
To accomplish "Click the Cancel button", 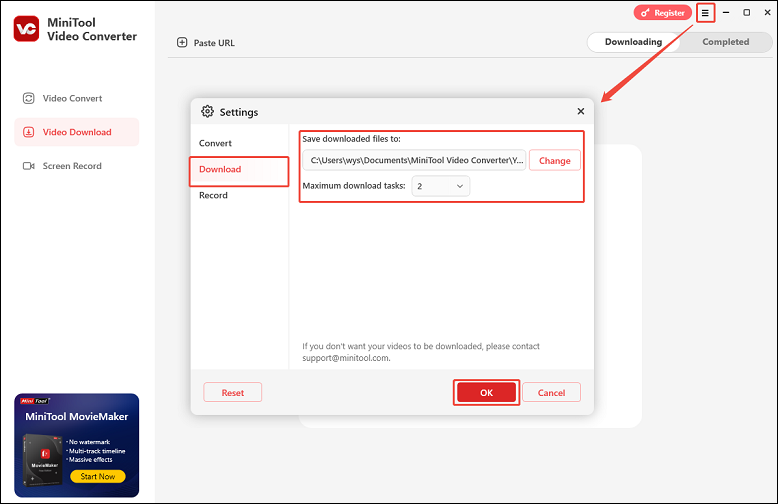I will pyautogui.click(x=551, y=392).
